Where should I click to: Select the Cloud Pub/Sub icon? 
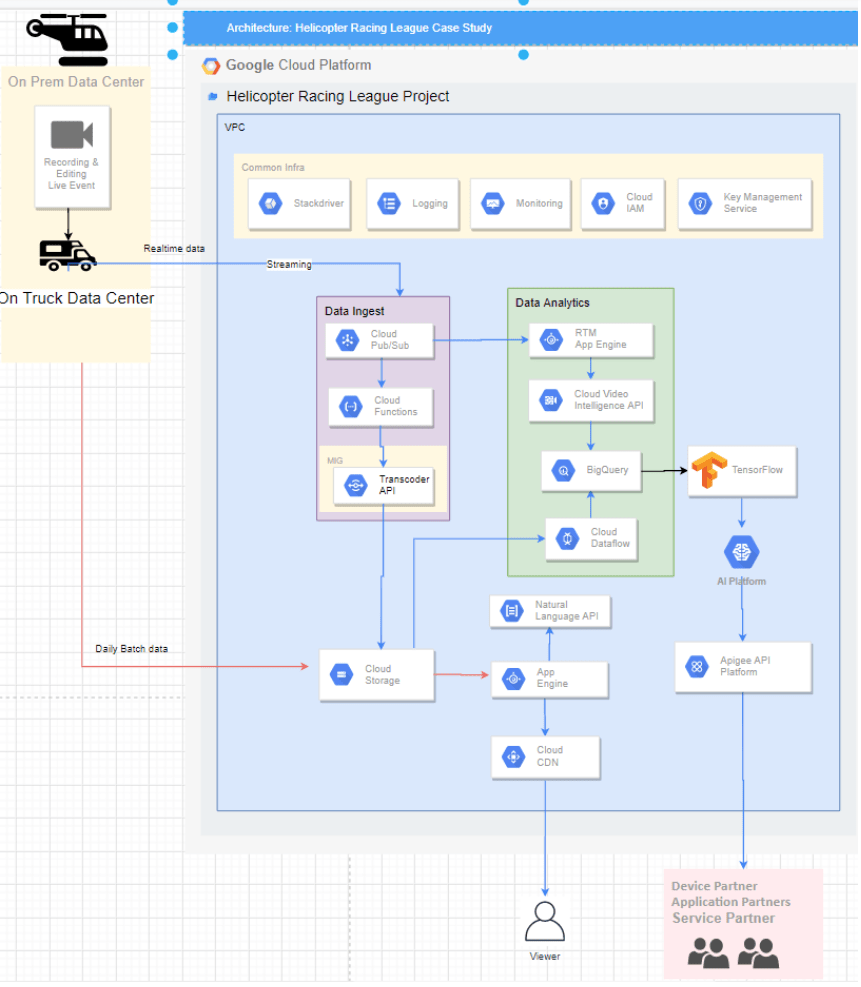tap(347, 340)
